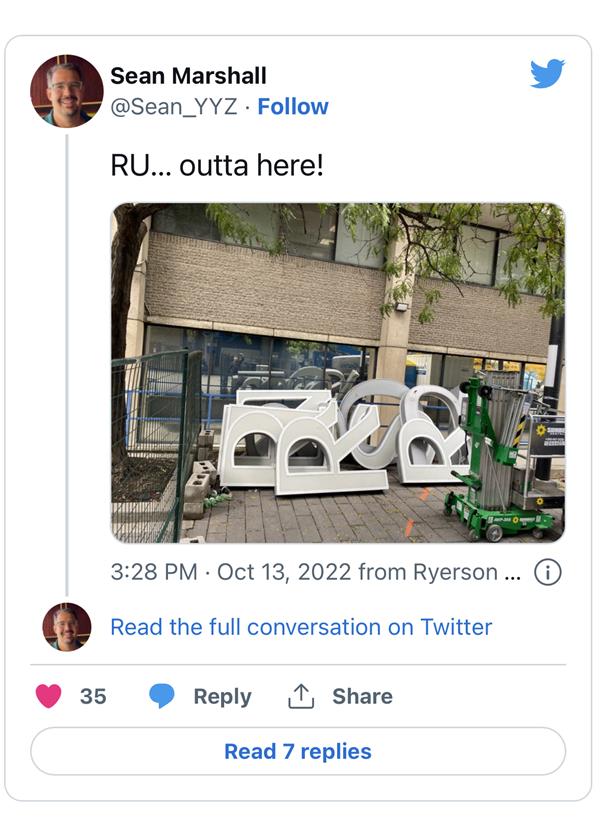Open Sean Marshall's large profile avatar
The height and width of the screenshot is (818, 600).
click(x=67, y=91)
